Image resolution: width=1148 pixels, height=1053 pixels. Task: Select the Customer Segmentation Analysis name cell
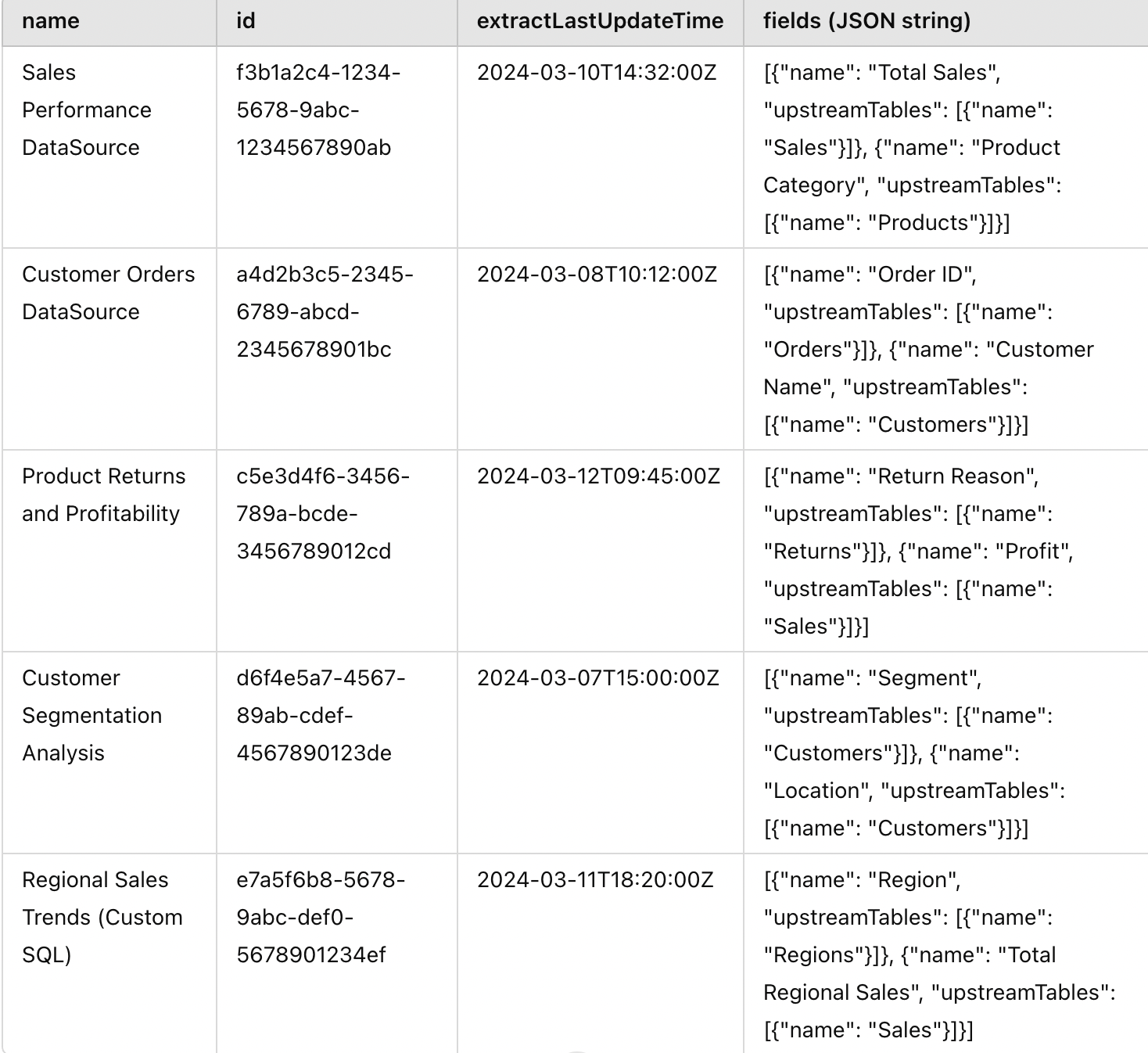pos(91,716)
